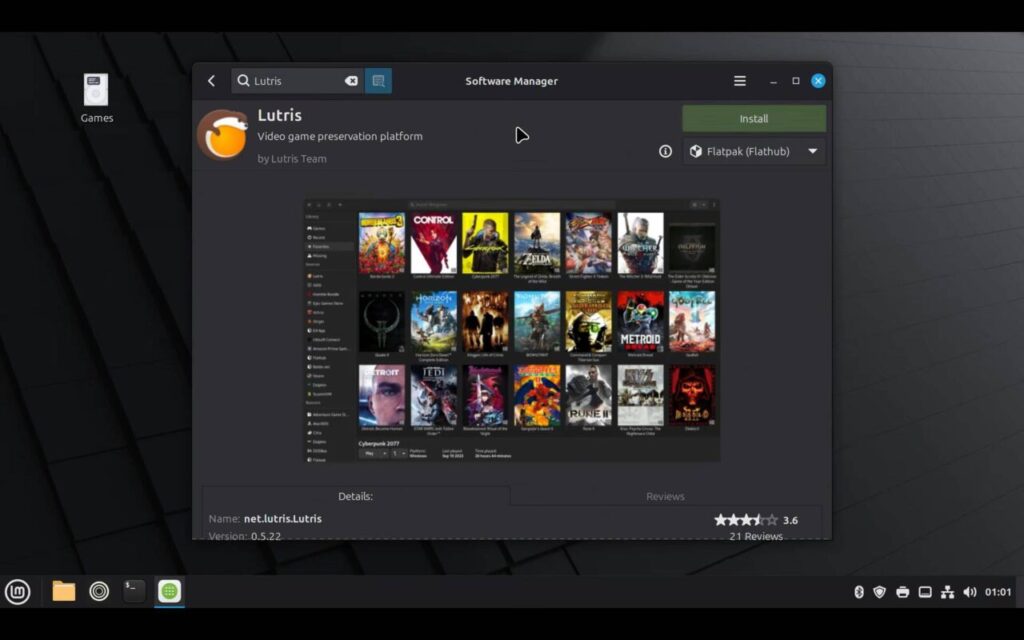Switch to the Reviews tab
Image resolution: width=1024 pixels, height=640 pixels.
(665, 496)
